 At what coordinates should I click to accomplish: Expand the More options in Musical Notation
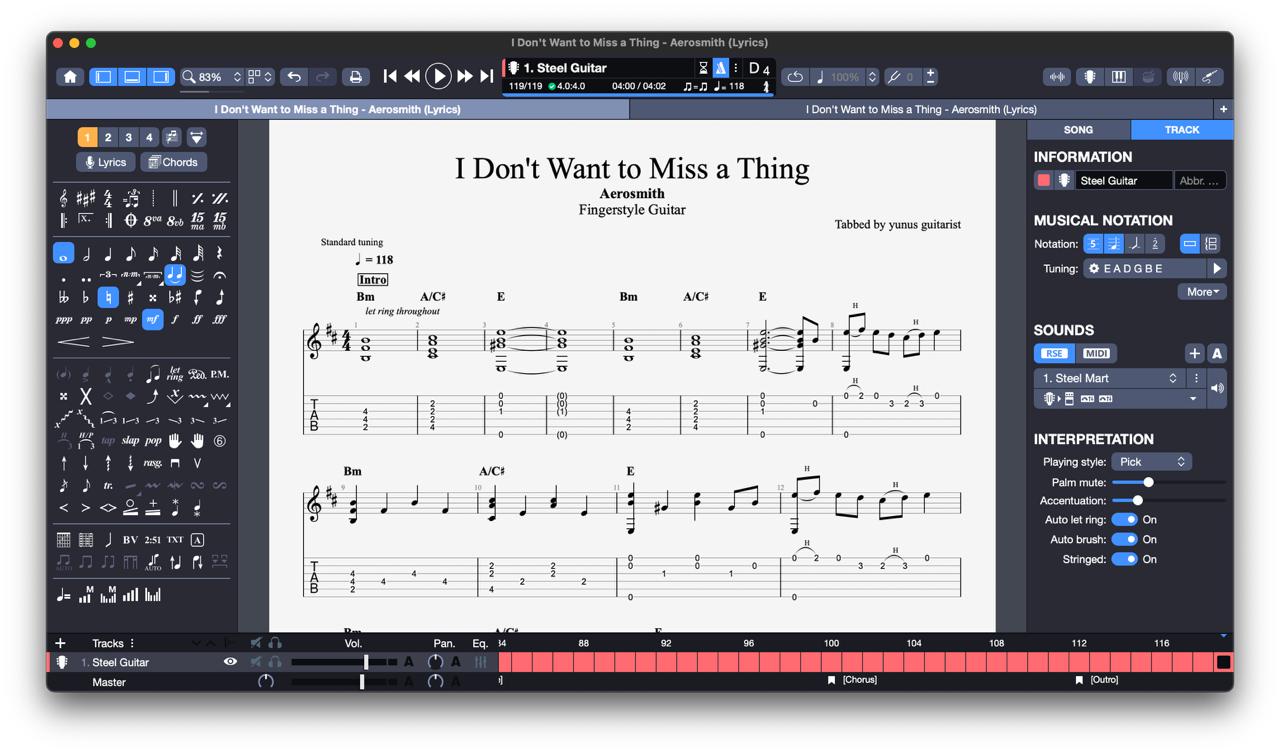click(1202, 292)
